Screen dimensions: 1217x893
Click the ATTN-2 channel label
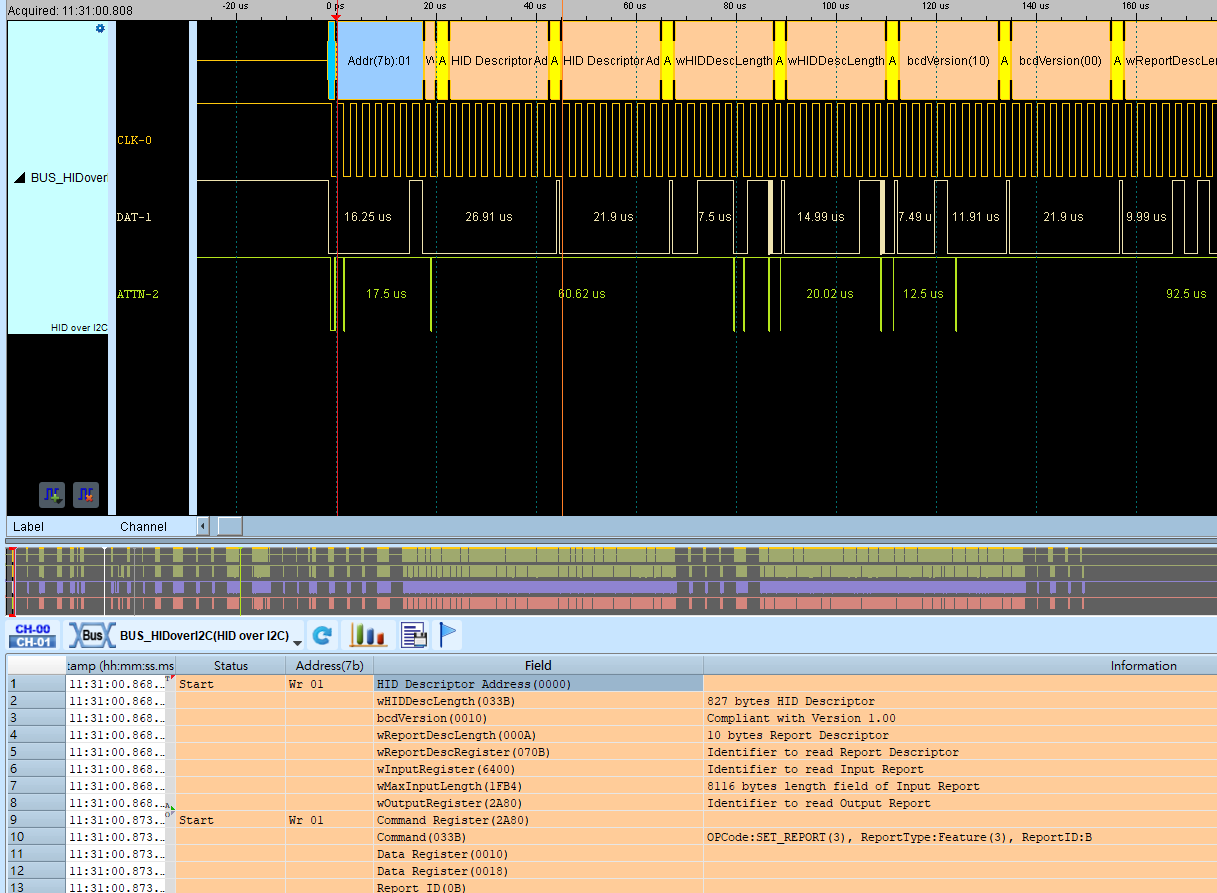coord(138,293)
